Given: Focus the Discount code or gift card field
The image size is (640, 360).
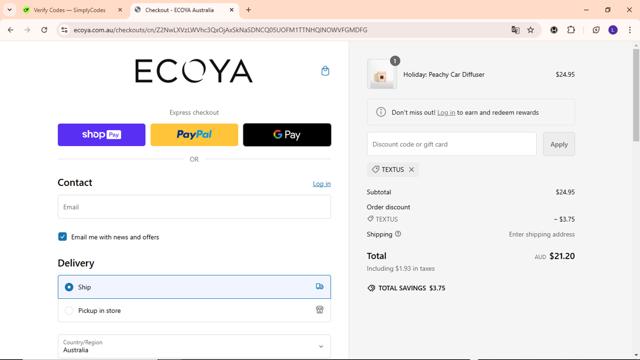Looking at the screenshot, I should coord(451,144).
